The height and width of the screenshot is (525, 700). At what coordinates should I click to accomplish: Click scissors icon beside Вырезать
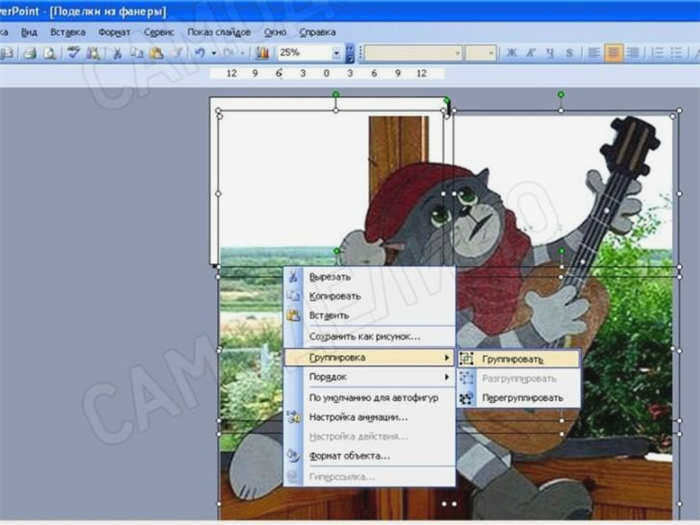tap(293, 277)
